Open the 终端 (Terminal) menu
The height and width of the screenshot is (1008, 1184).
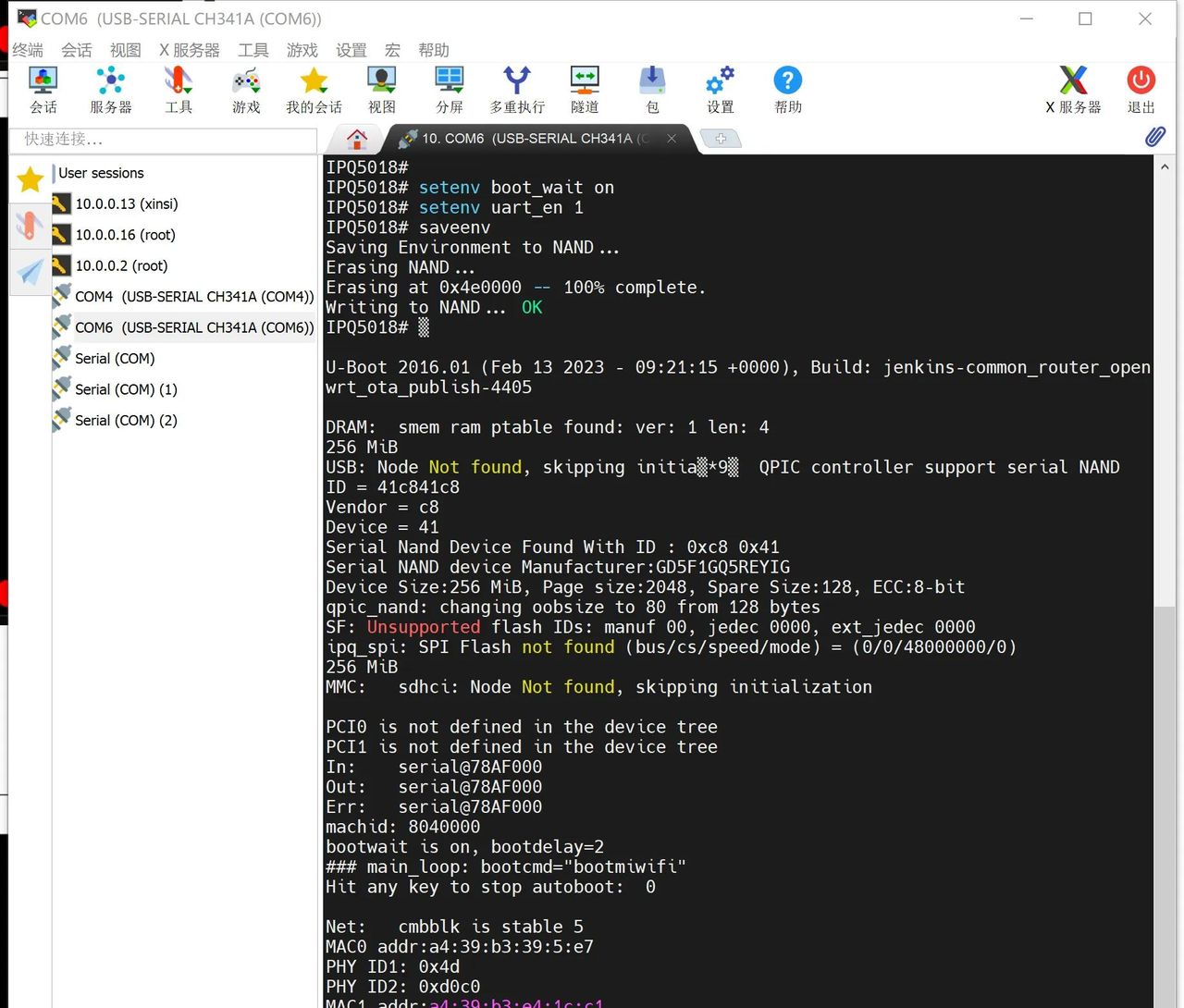pos(28,50)
